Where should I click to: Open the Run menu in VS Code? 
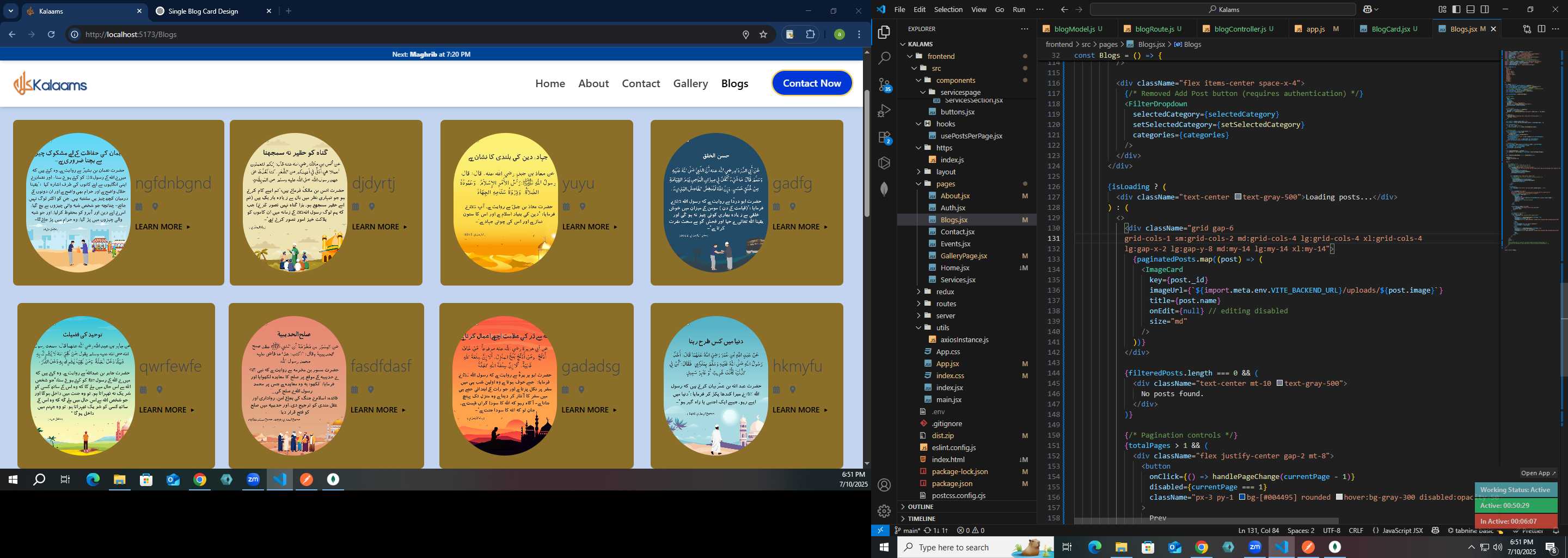click(x=1019, y=9)
